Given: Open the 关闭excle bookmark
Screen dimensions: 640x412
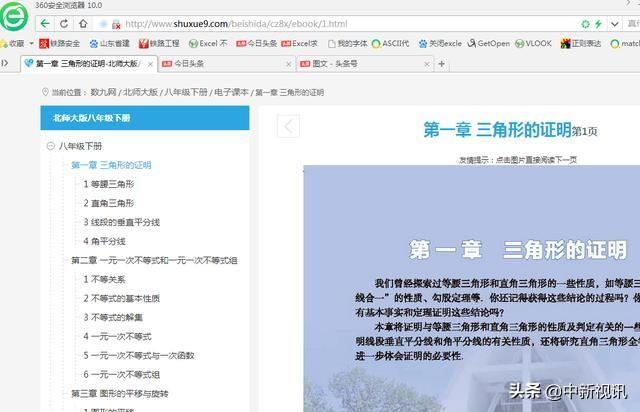Looking at the screenshot, I should coord(440,43).
